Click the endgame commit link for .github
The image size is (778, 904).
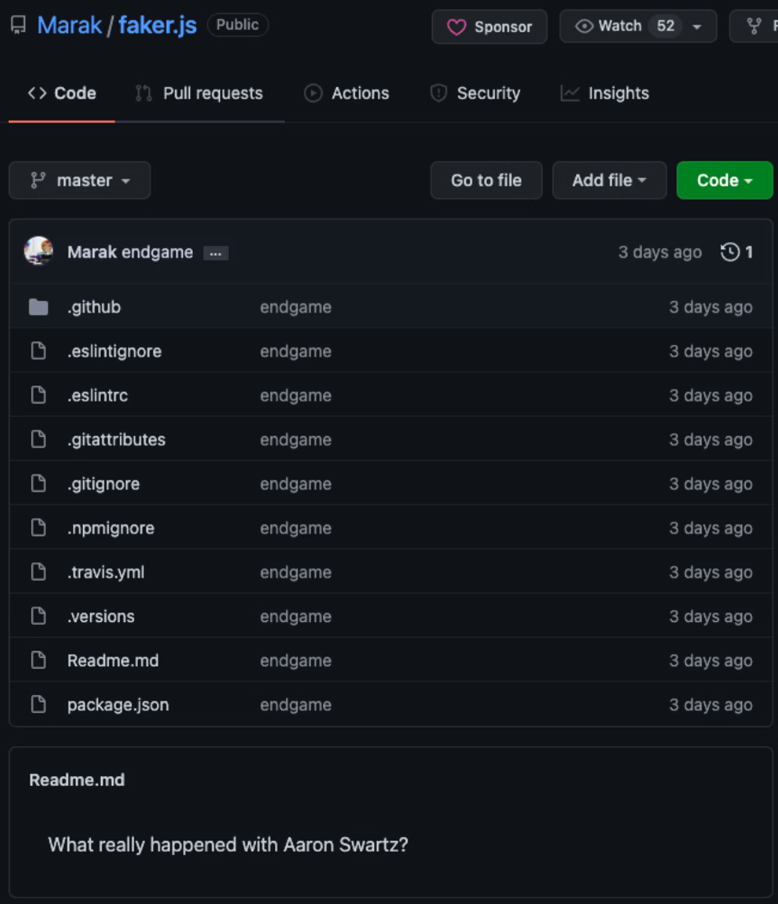(296, 307)
